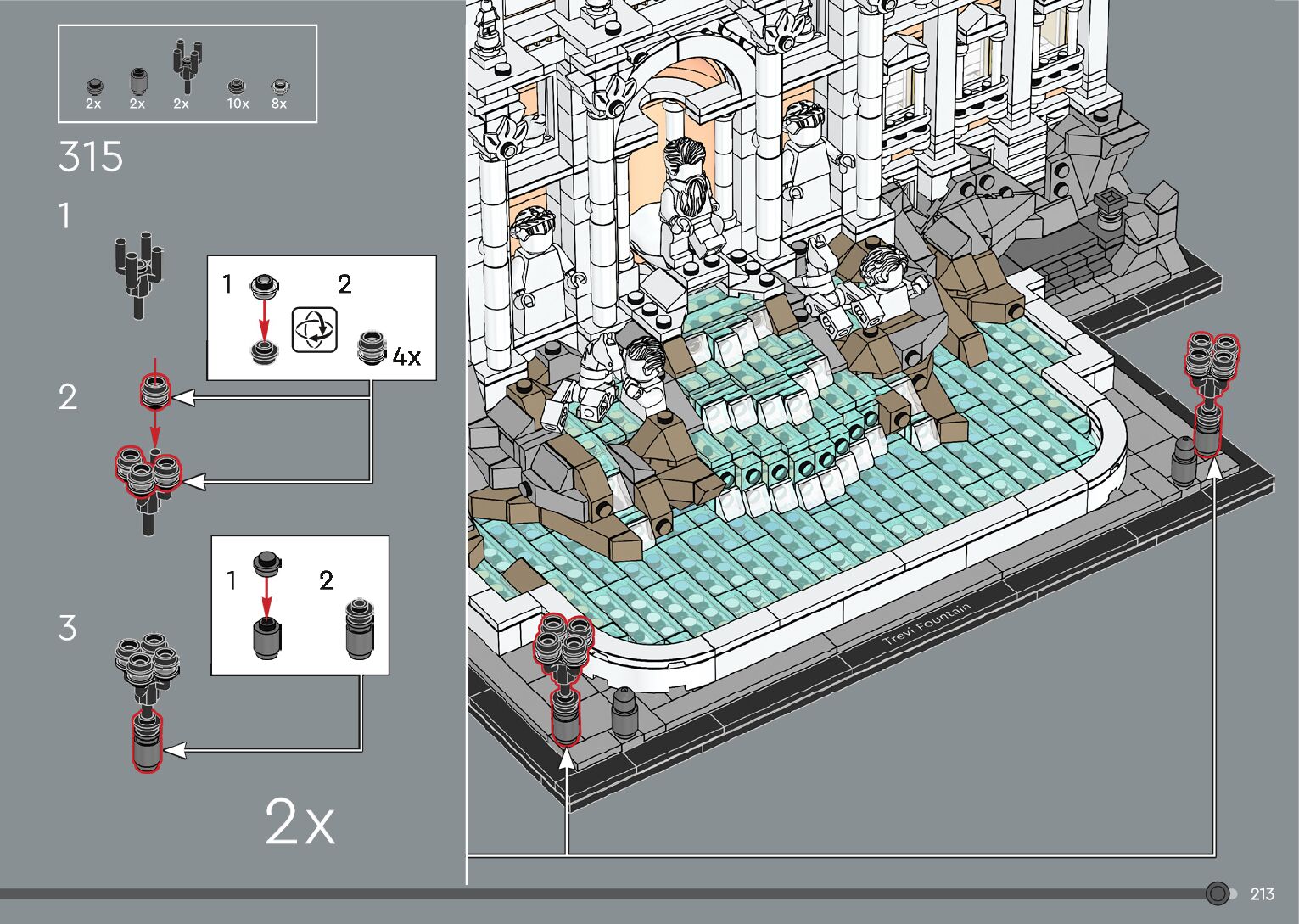The width and height of the screenshot is (1299, 924).
Task: Click the highlighted lamp post at the right corner
Action: [1210, 392]
